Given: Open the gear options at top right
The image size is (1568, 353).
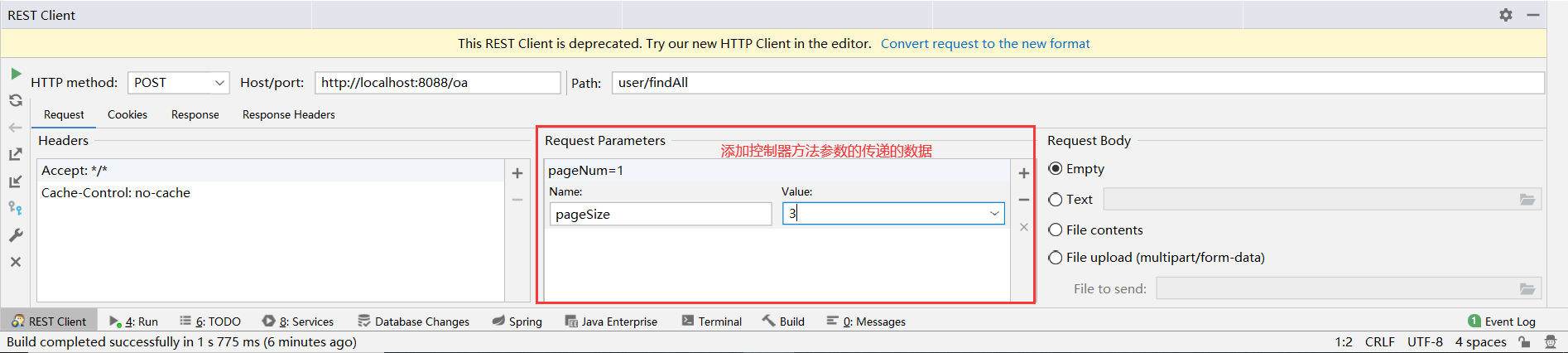Looking at the screenshot, I should (x=1506, y=15).
